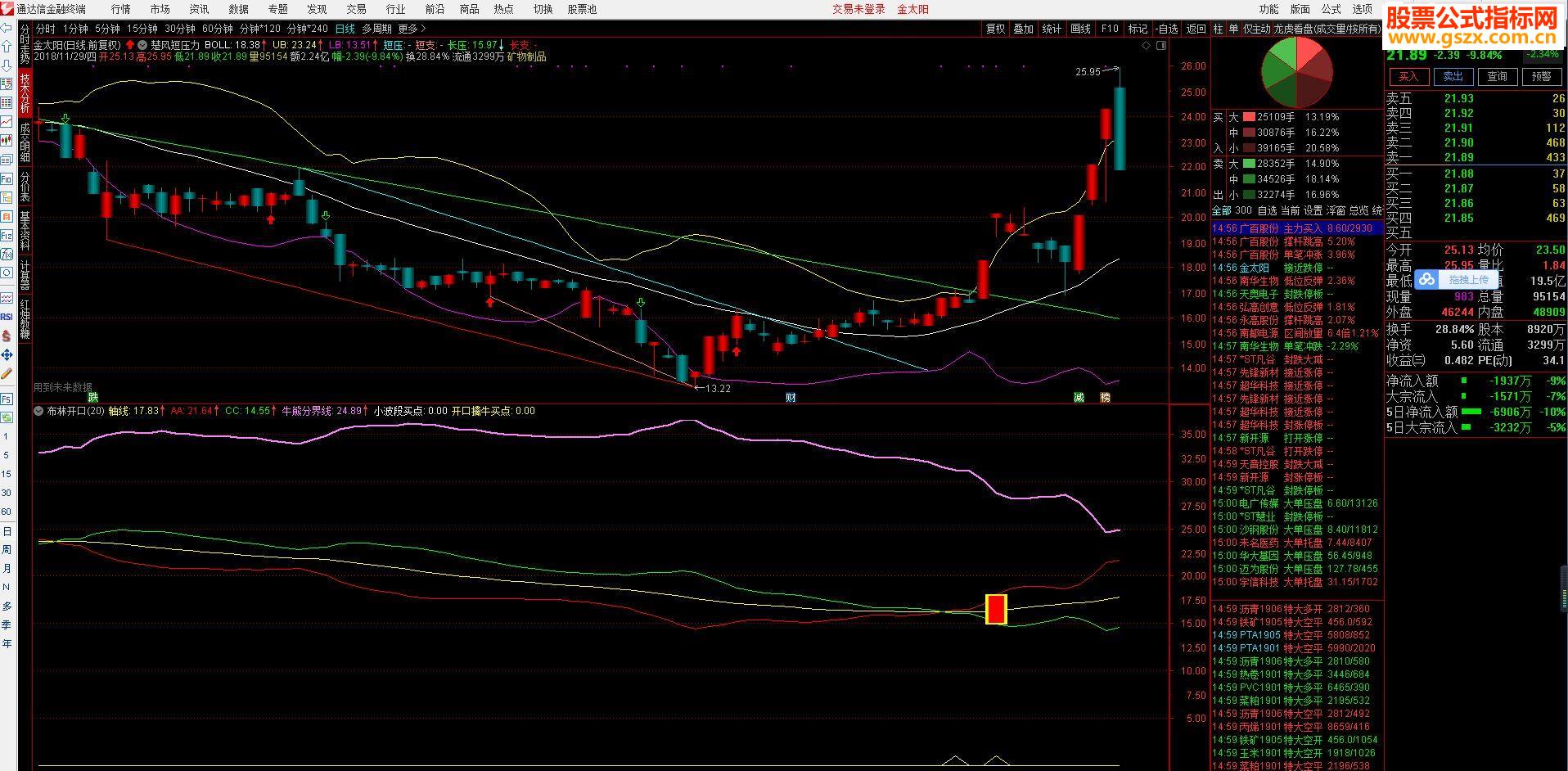Switch to the 成交明细 vertical tab
1568x771 pixels.
click(x=25, y=142)
